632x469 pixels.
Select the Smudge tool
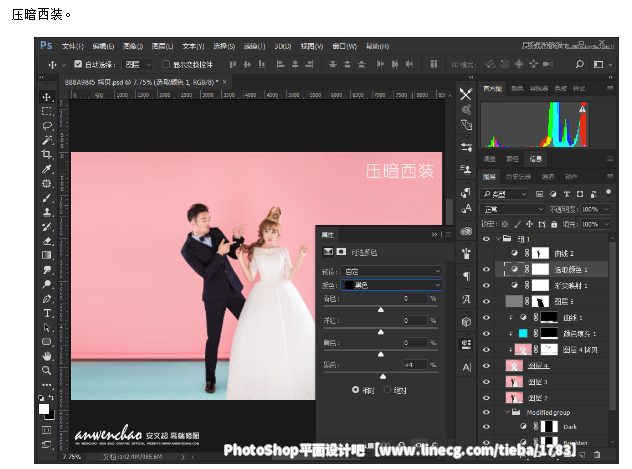pos(47,270)
